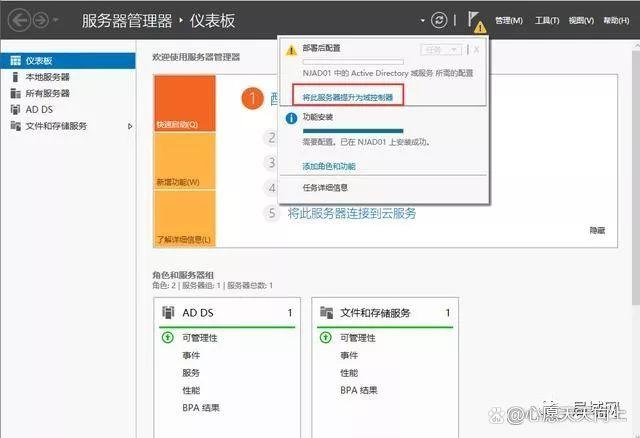Click the forward navigation arrow
The height and width of the screenshot is (438, 640).
tap(41, 20)
